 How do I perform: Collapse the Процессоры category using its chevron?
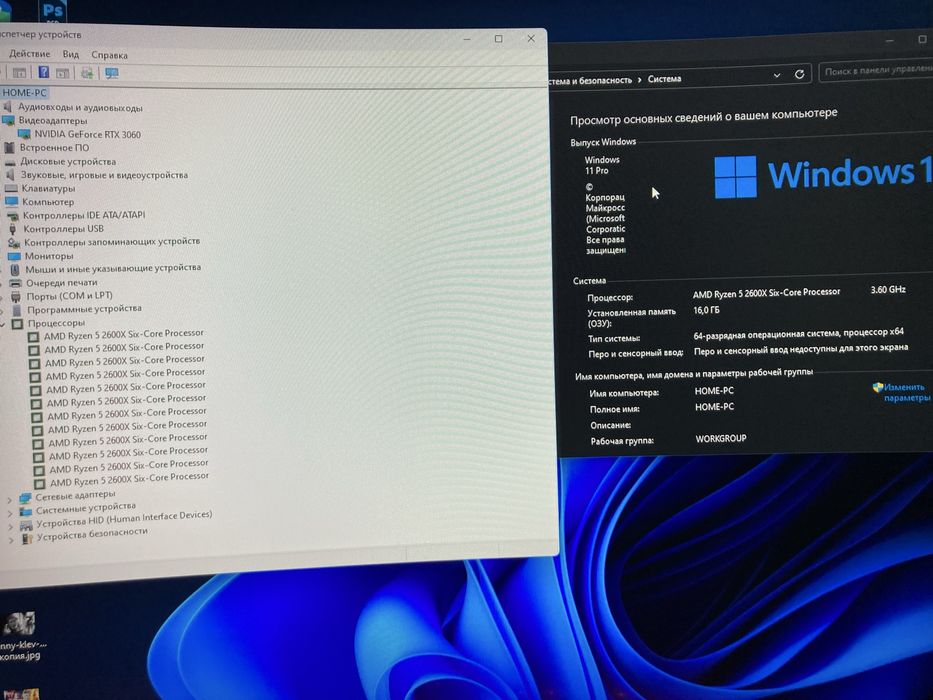pyautogui.click(x=3, y=324)
